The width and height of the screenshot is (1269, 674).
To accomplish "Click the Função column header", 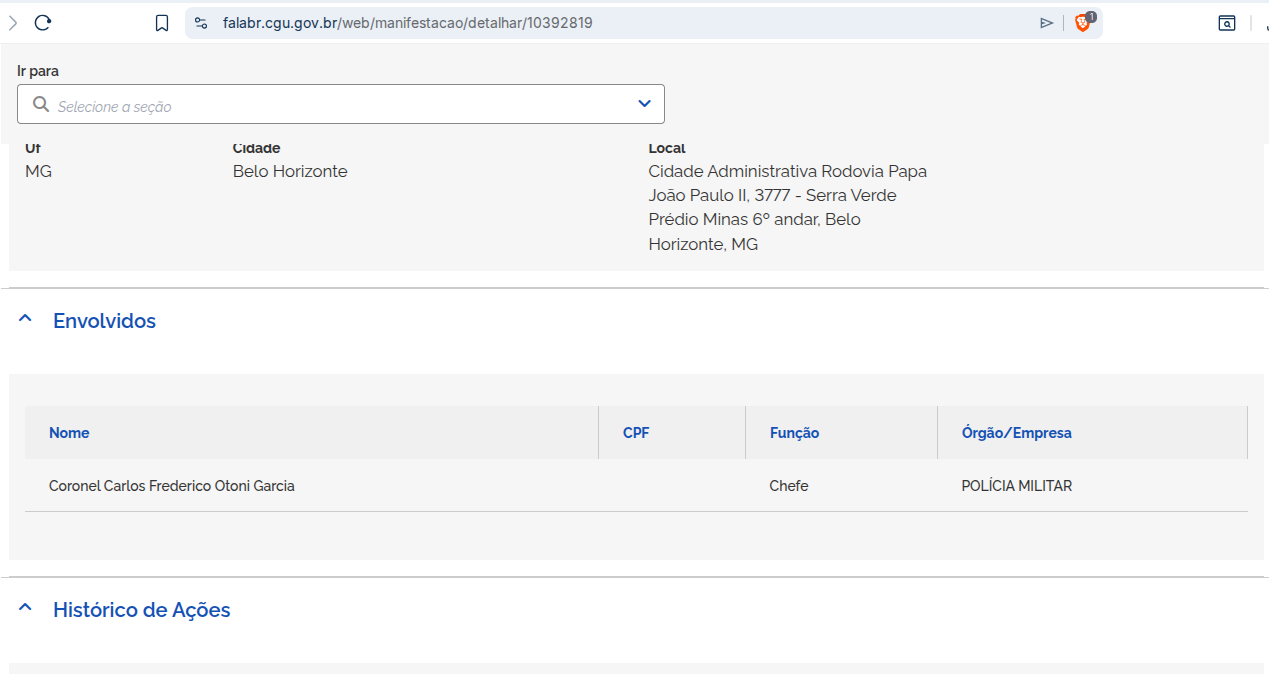I will click(794, 433).
